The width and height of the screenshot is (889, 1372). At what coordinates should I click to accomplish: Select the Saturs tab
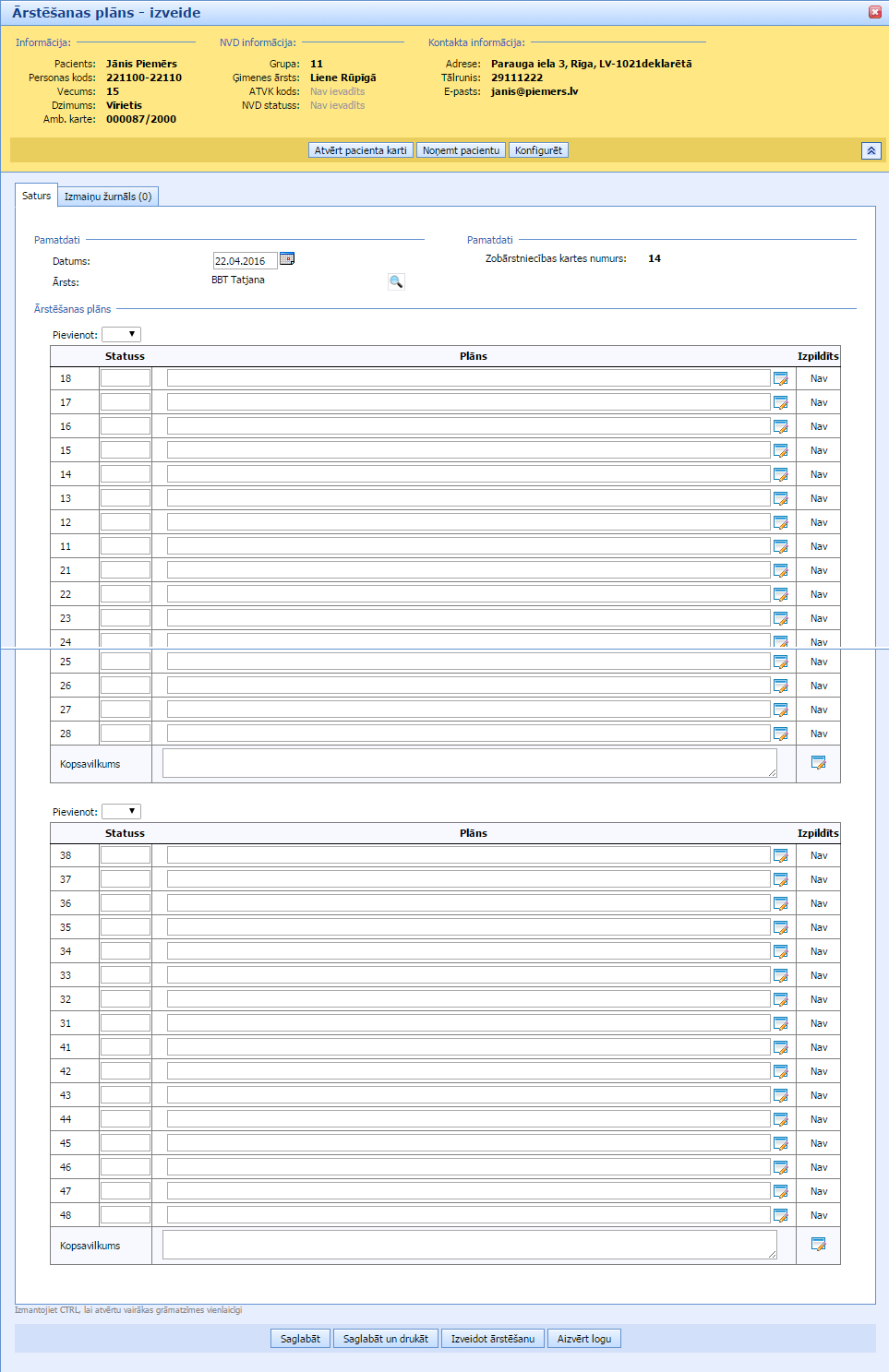(37, 196)
